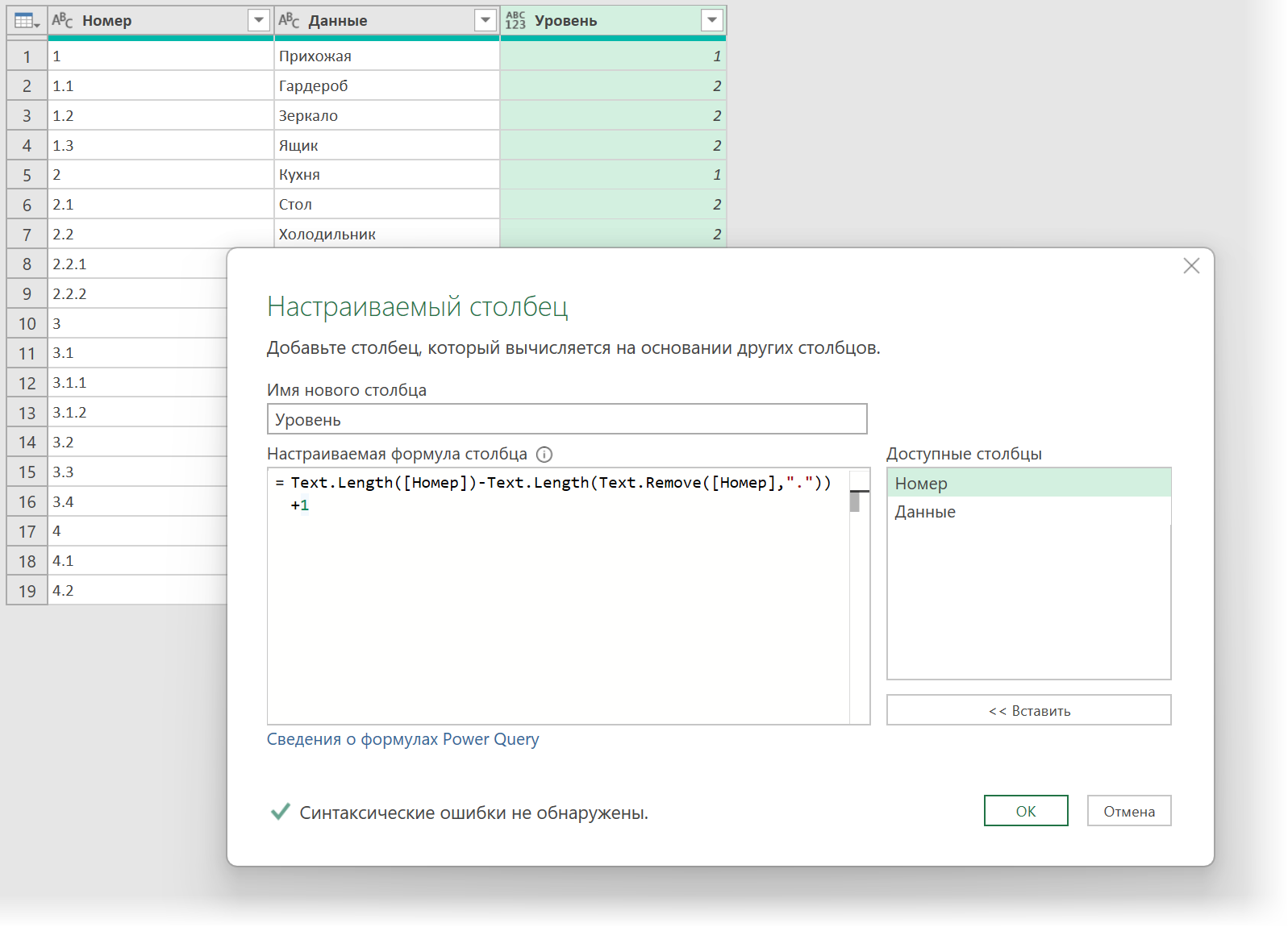
Task: Select row number 19 header
Action: tap(27, 590)
